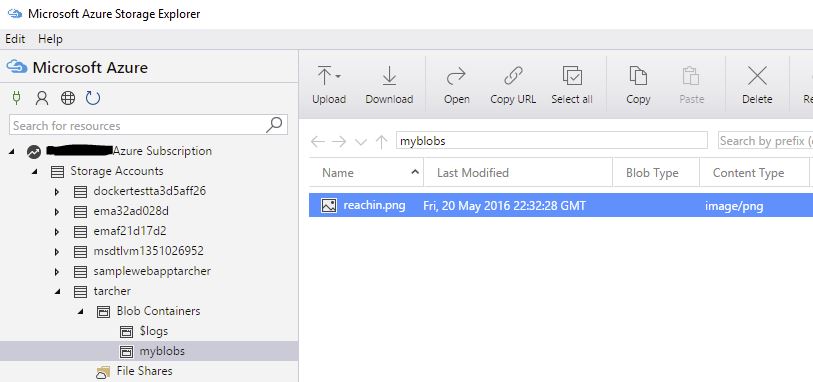Collapse the Azure Subscription node

[12, 152]
